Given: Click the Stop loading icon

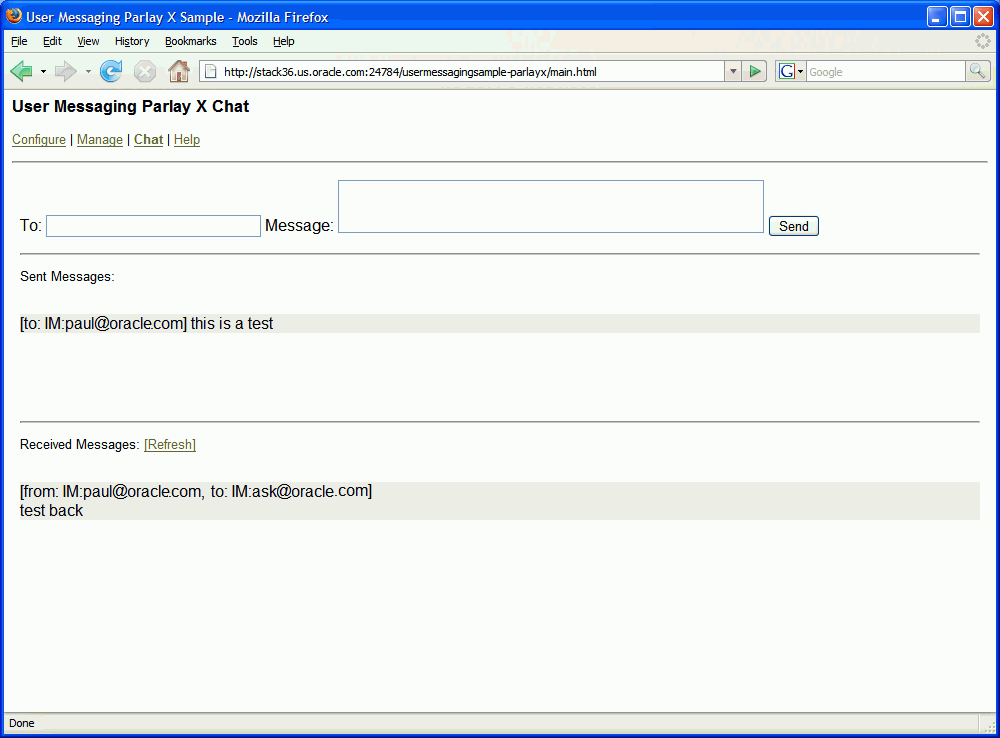Looking at the screenshot, I should (x=145, y=71).
